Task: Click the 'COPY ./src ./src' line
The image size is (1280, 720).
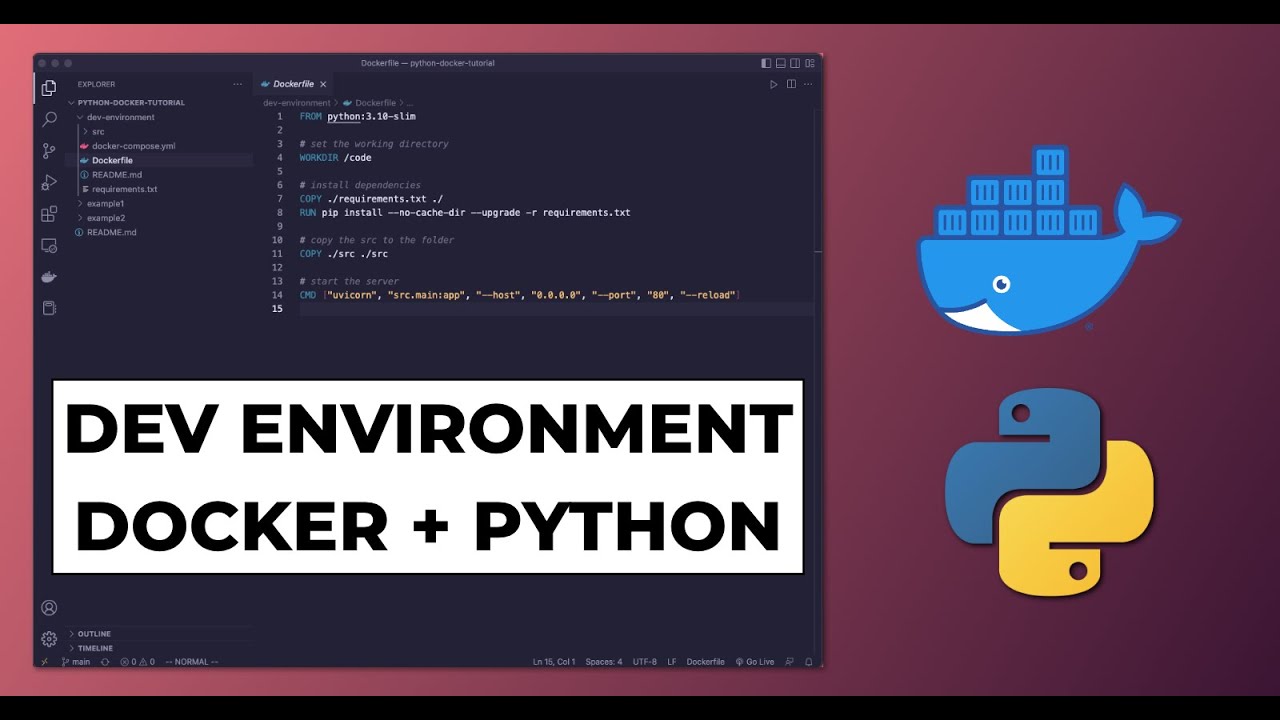Action: tap(343, 254)
